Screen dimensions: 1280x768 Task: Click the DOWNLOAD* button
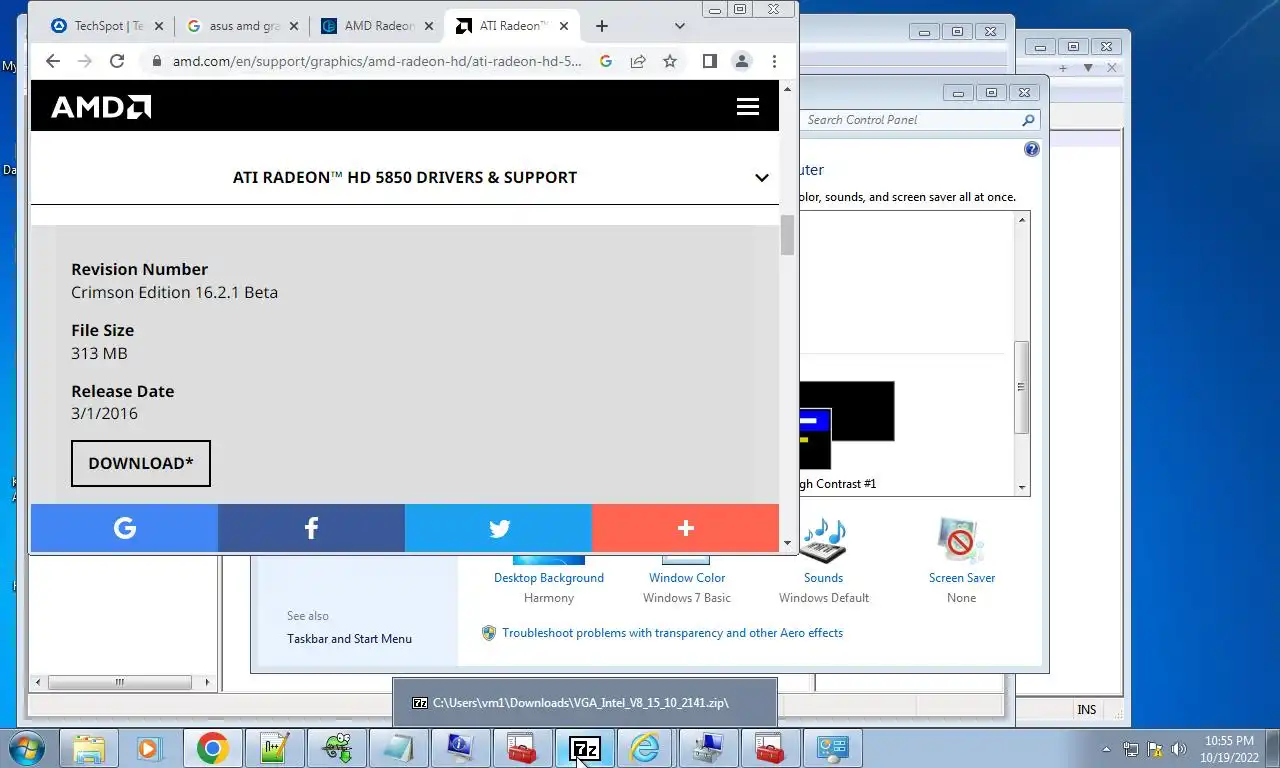click(141, 463)
